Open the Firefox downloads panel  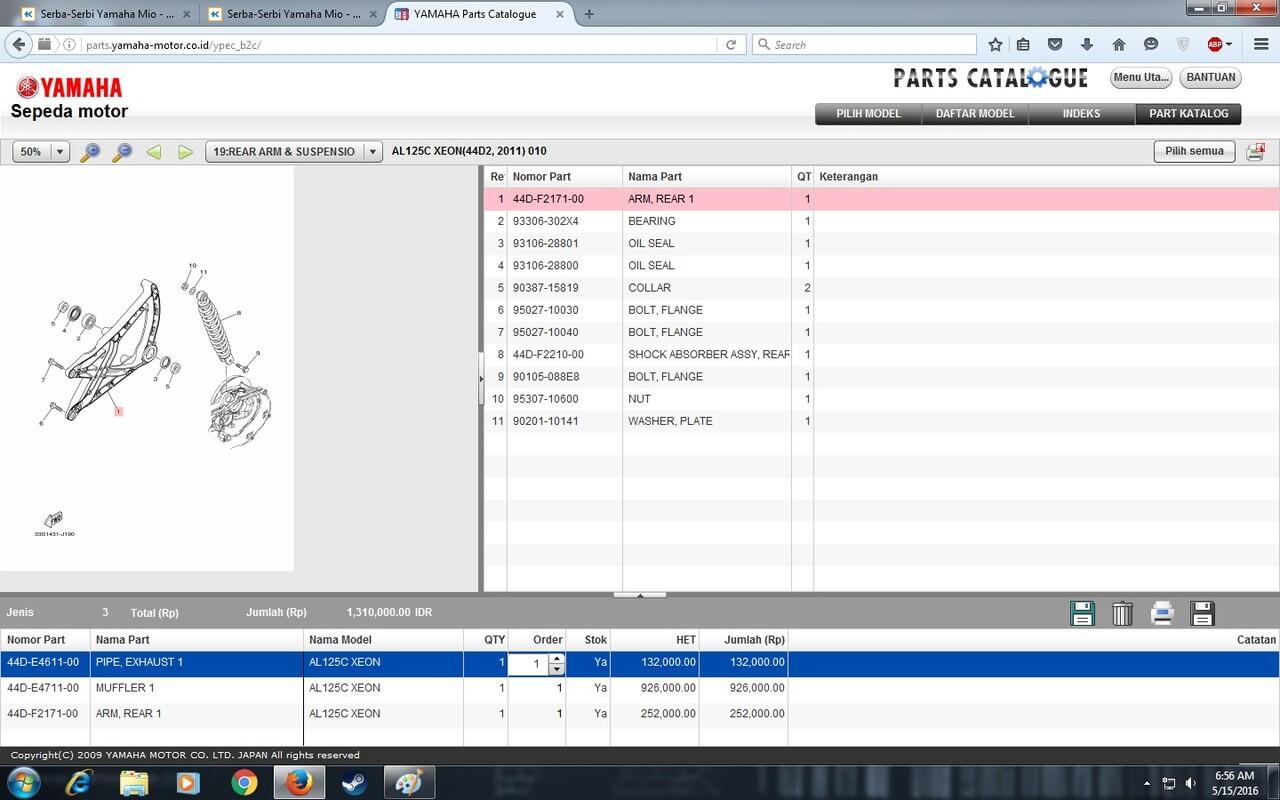point(1087,45)
